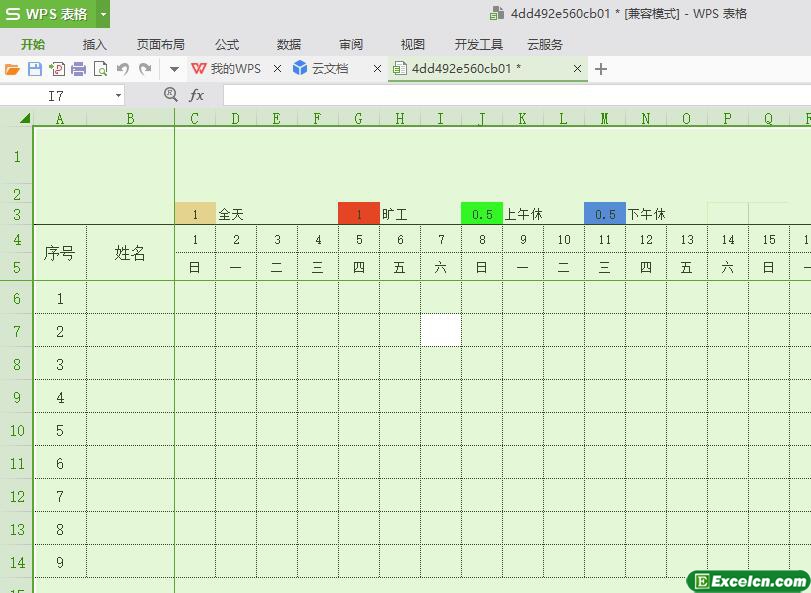Click the open folder icon
This screenshot has height=593, width=811.
(12, 69)
